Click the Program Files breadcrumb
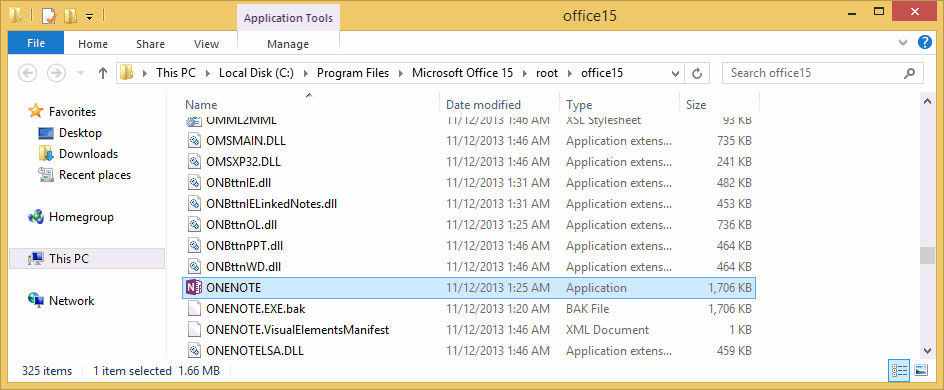The image size is (944, 390). point(353,73)
